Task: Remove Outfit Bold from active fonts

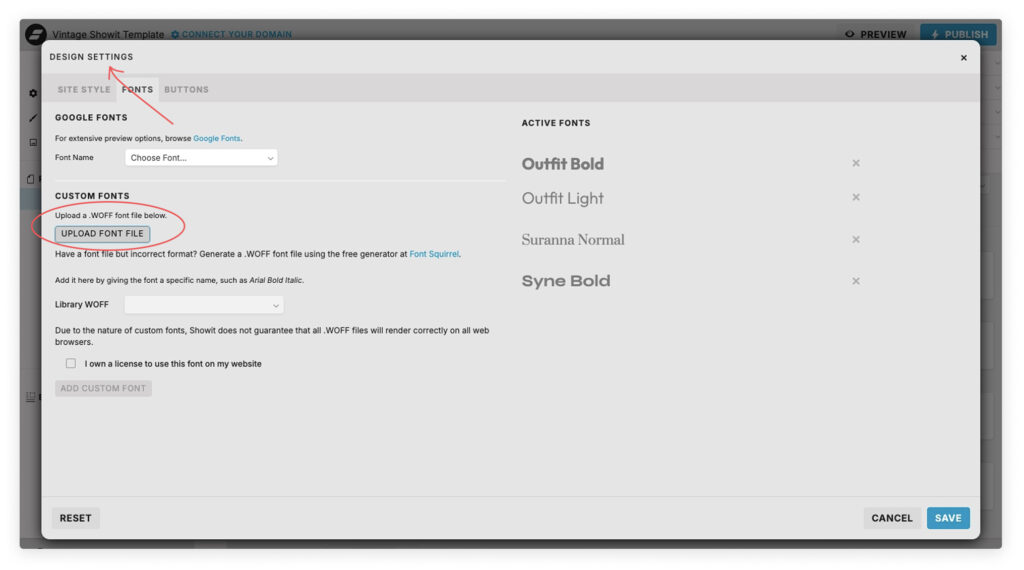Action: (856, 163)
